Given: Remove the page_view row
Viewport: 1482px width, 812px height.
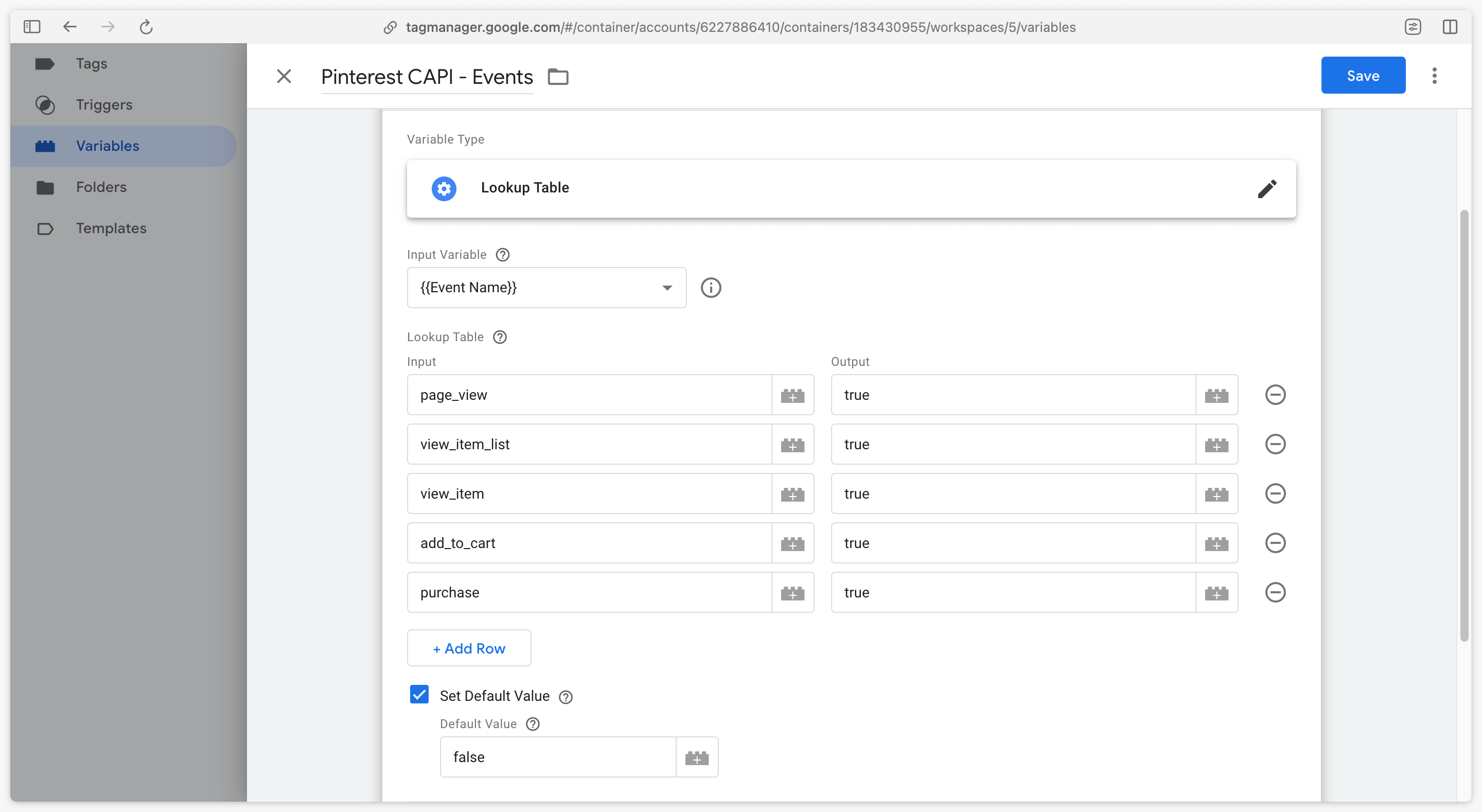Looking at the screenshot, I should coord(1276,395).
